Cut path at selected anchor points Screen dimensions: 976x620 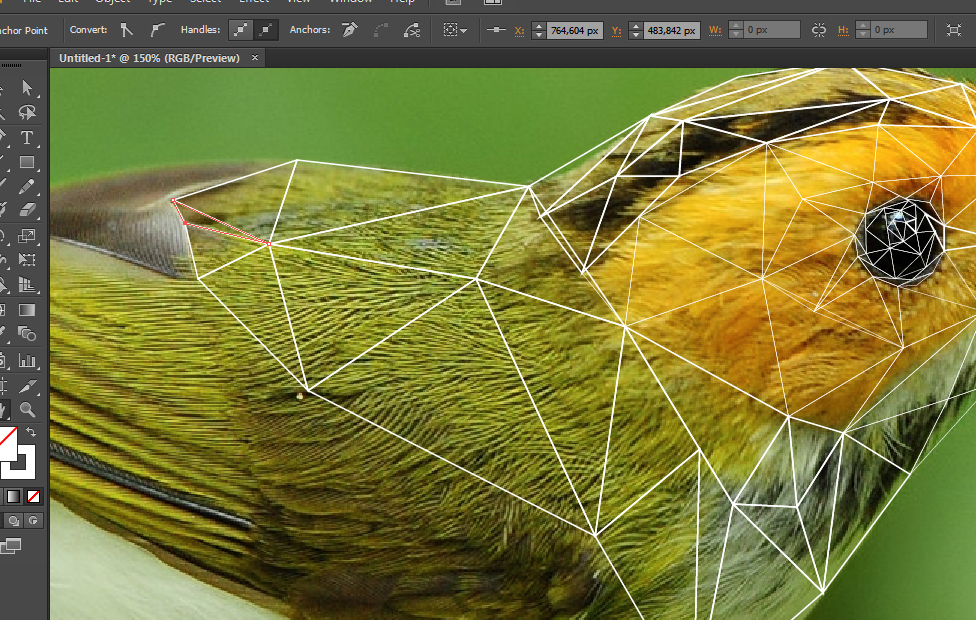point(411,30)
